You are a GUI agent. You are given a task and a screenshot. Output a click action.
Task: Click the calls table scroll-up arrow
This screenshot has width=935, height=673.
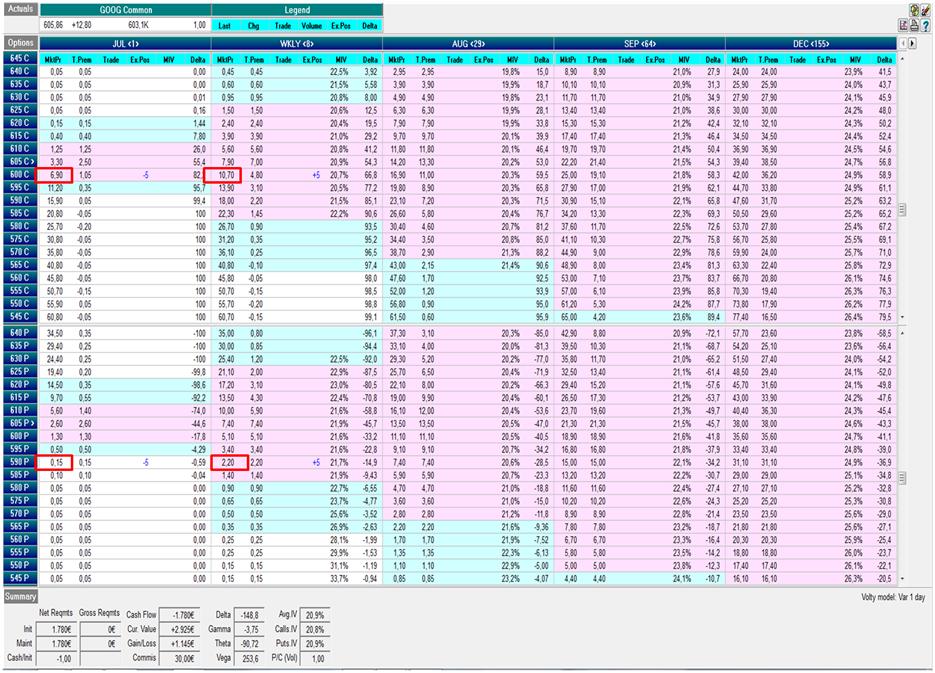tap(902, 59)
